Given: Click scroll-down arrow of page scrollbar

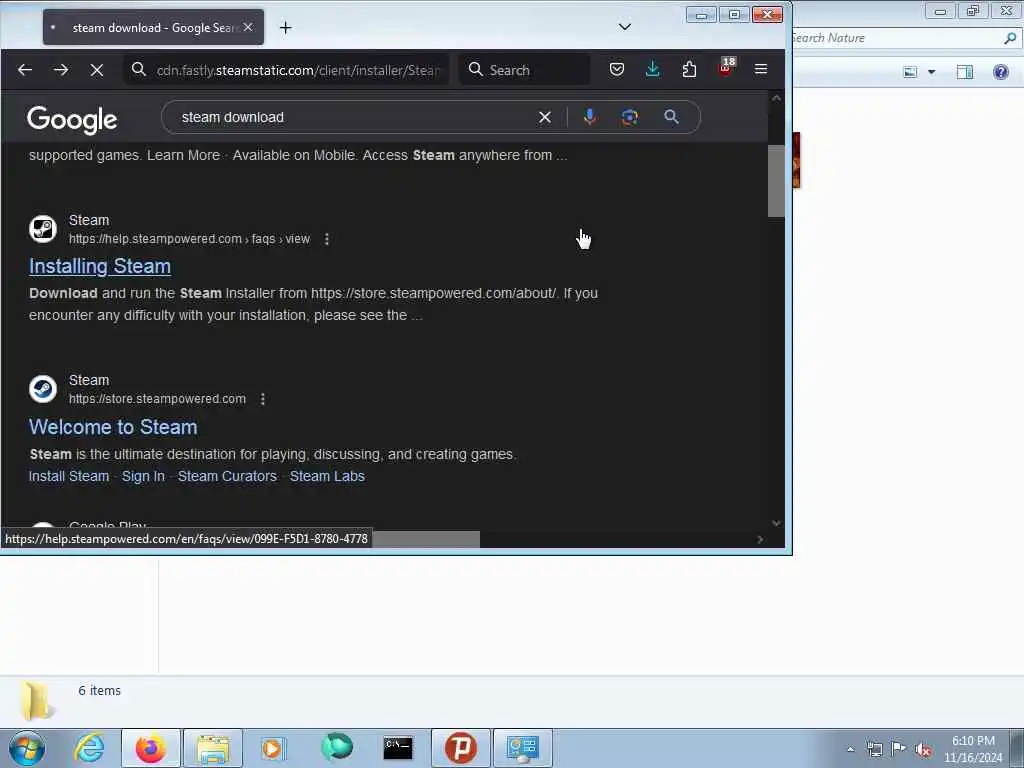Looking at the screenshot, I should pyautogui.click(x=776, y=523).
